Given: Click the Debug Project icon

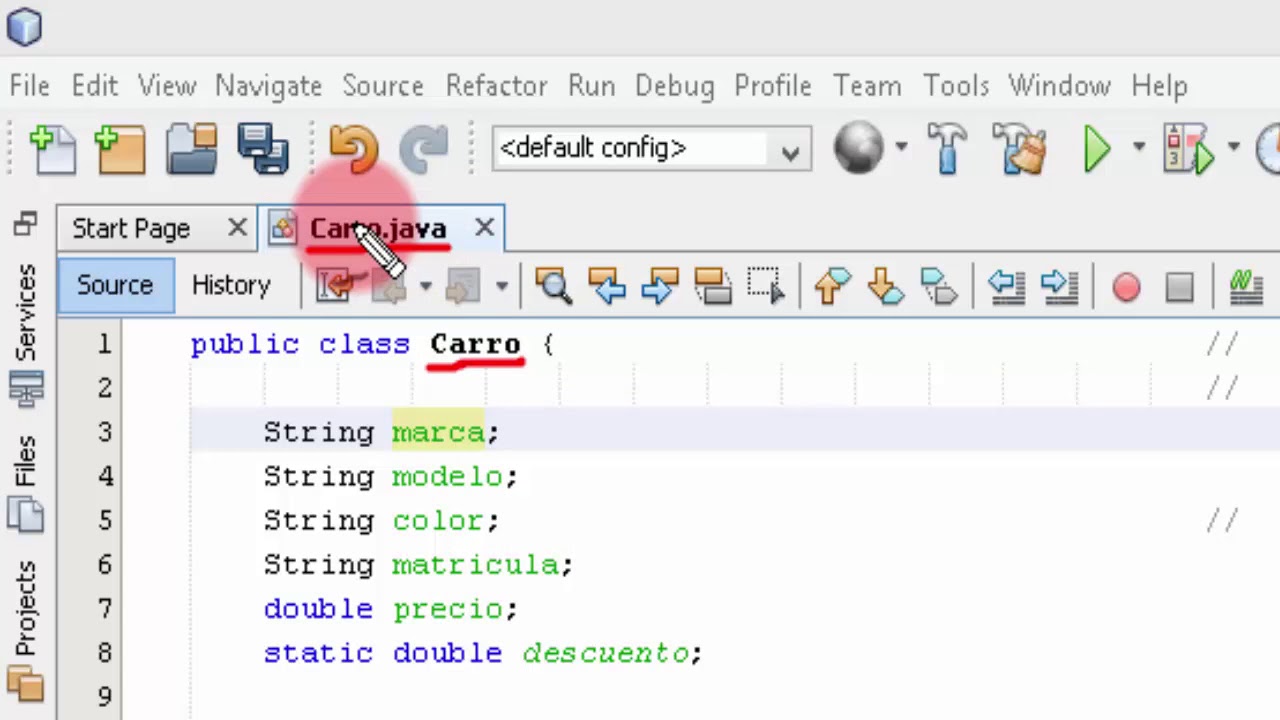Looking at the screenshot, I should [x=1188, y=149].
